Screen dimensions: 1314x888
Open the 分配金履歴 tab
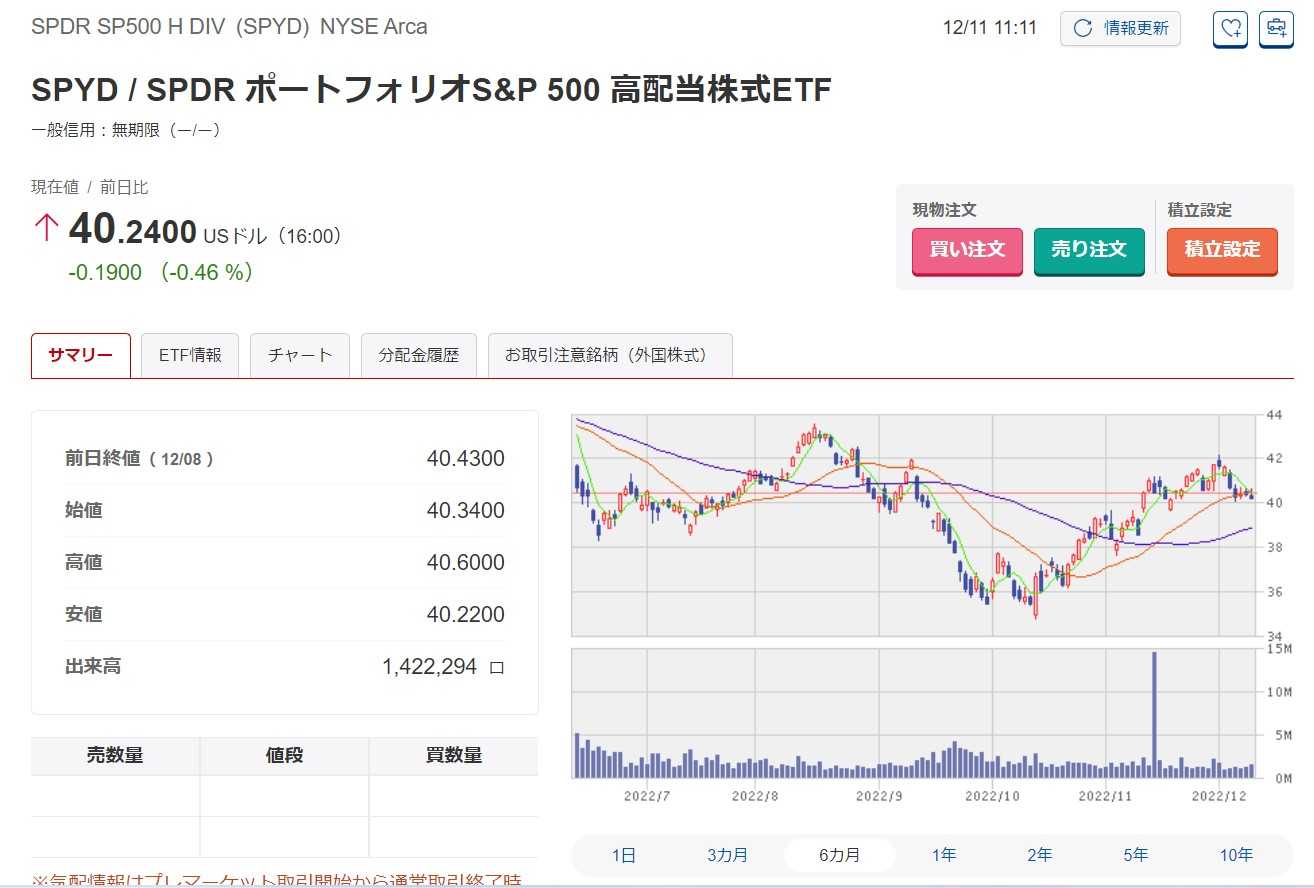(419, 355)
